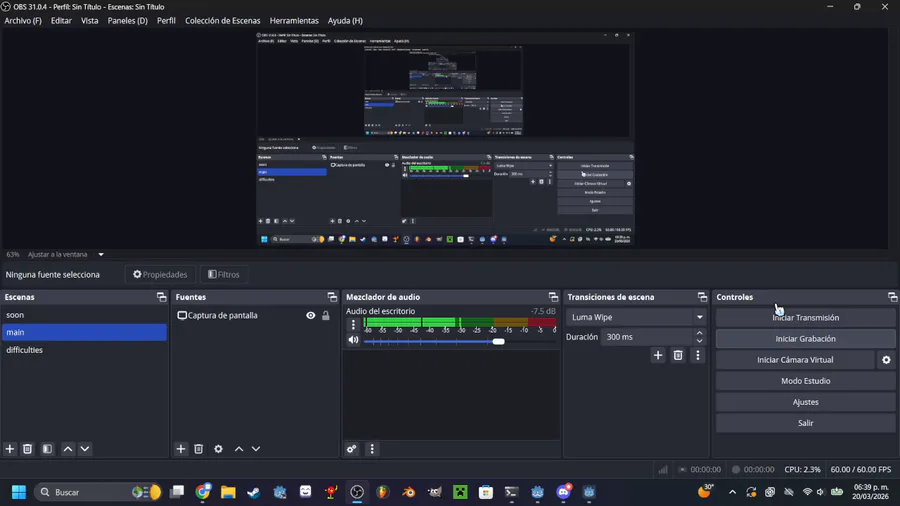Screen dimensions: 900x506
Task: Toggle the lock on Captura de pantalla
Action: point(325,316)
